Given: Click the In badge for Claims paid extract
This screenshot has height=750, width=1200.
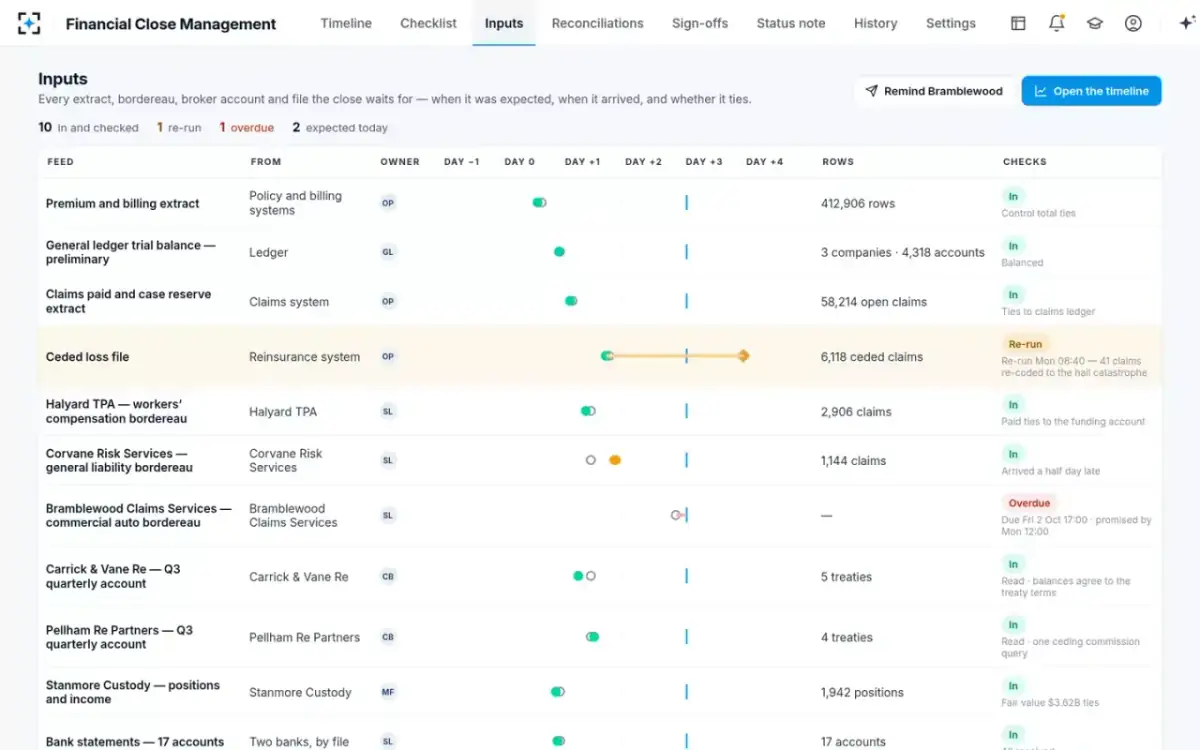Looking at the screenshot, I should 1013,295.
